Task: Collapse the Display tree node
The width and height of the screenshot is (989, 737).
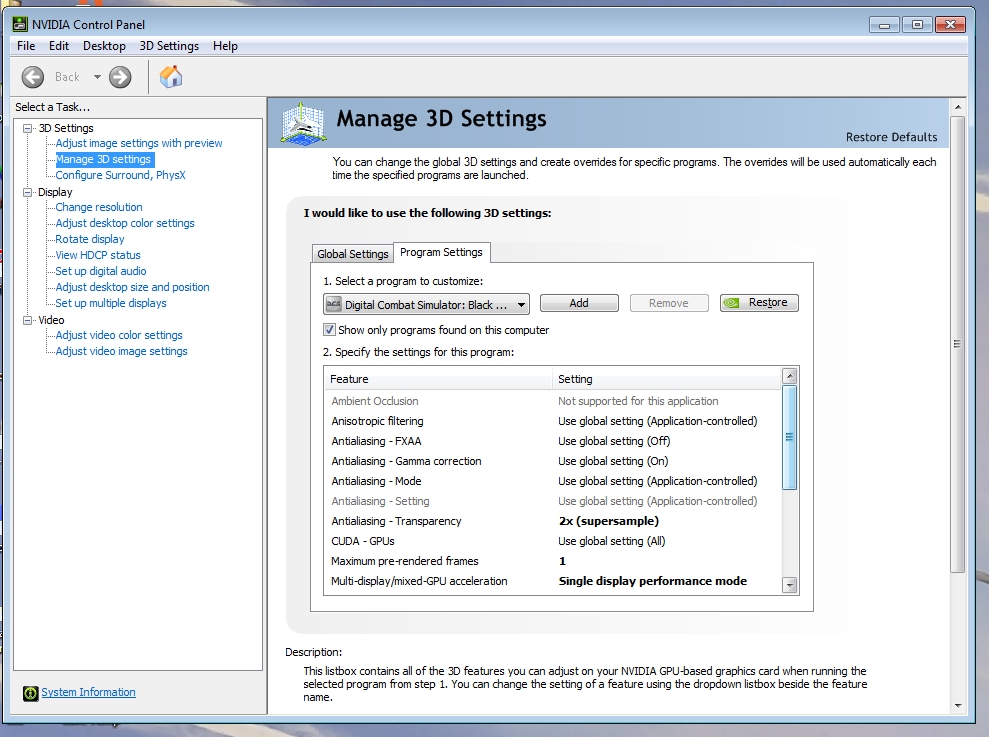Action: (27, 192)
